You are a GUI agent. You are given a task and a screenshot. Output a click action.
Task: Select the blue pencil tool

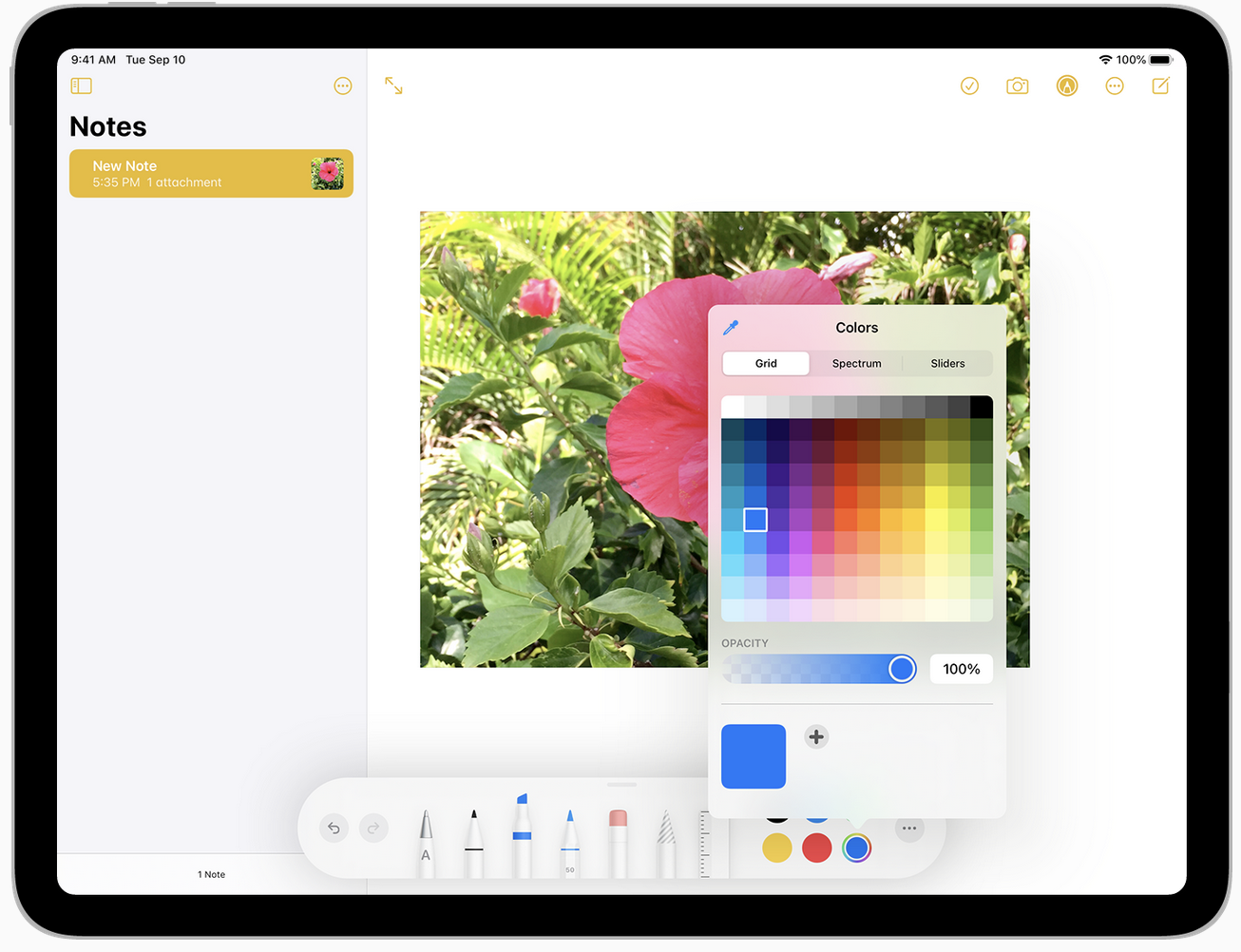coord(569,842)
